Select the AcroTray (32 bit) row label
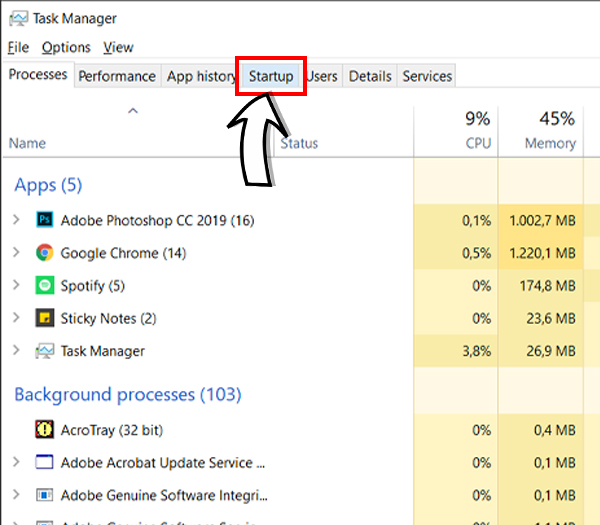Image resolution: width=600 pixels, height=525 pixels. 112,430
